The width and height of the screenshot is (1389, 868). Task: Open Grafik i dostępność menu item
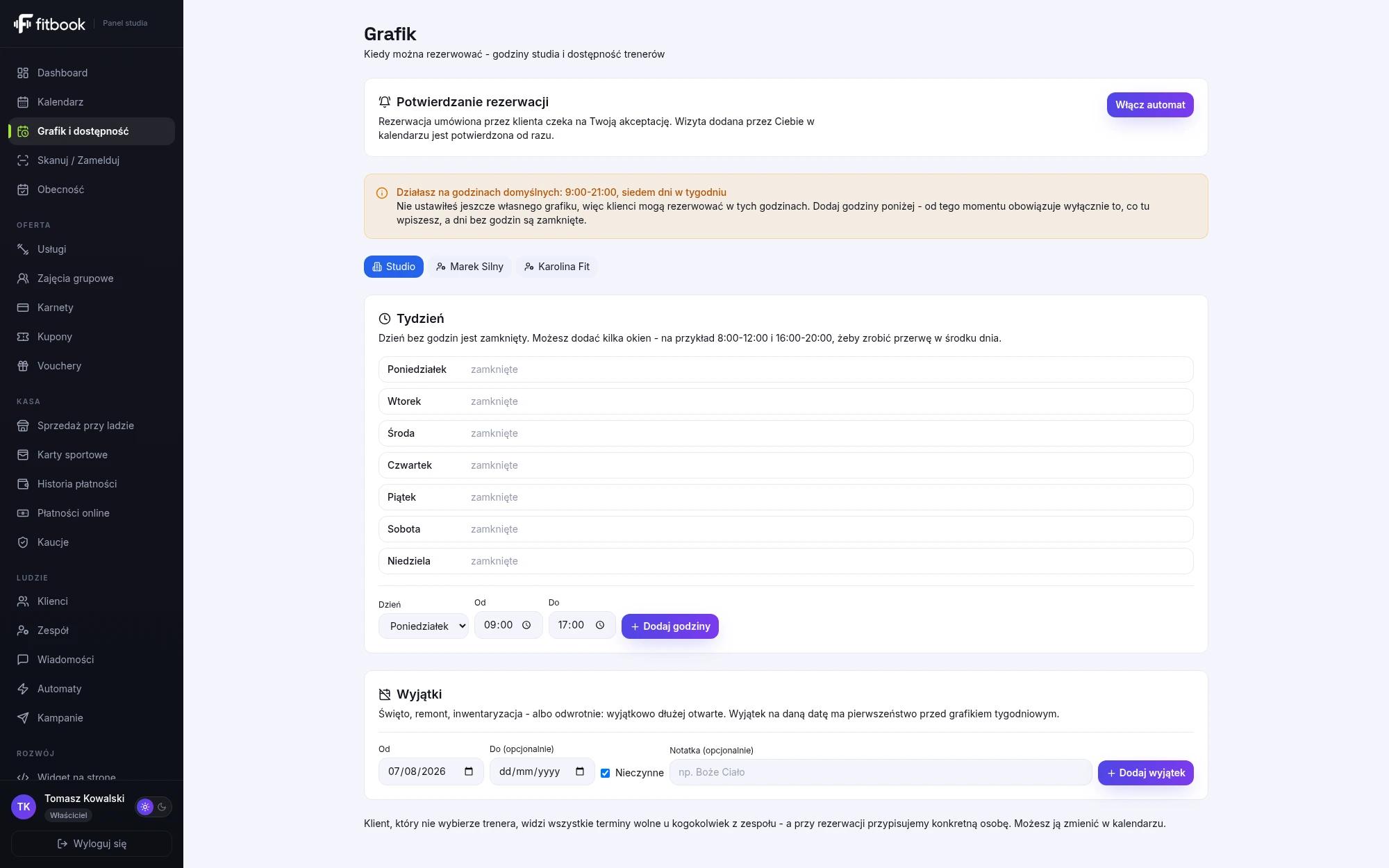point(92,131)
